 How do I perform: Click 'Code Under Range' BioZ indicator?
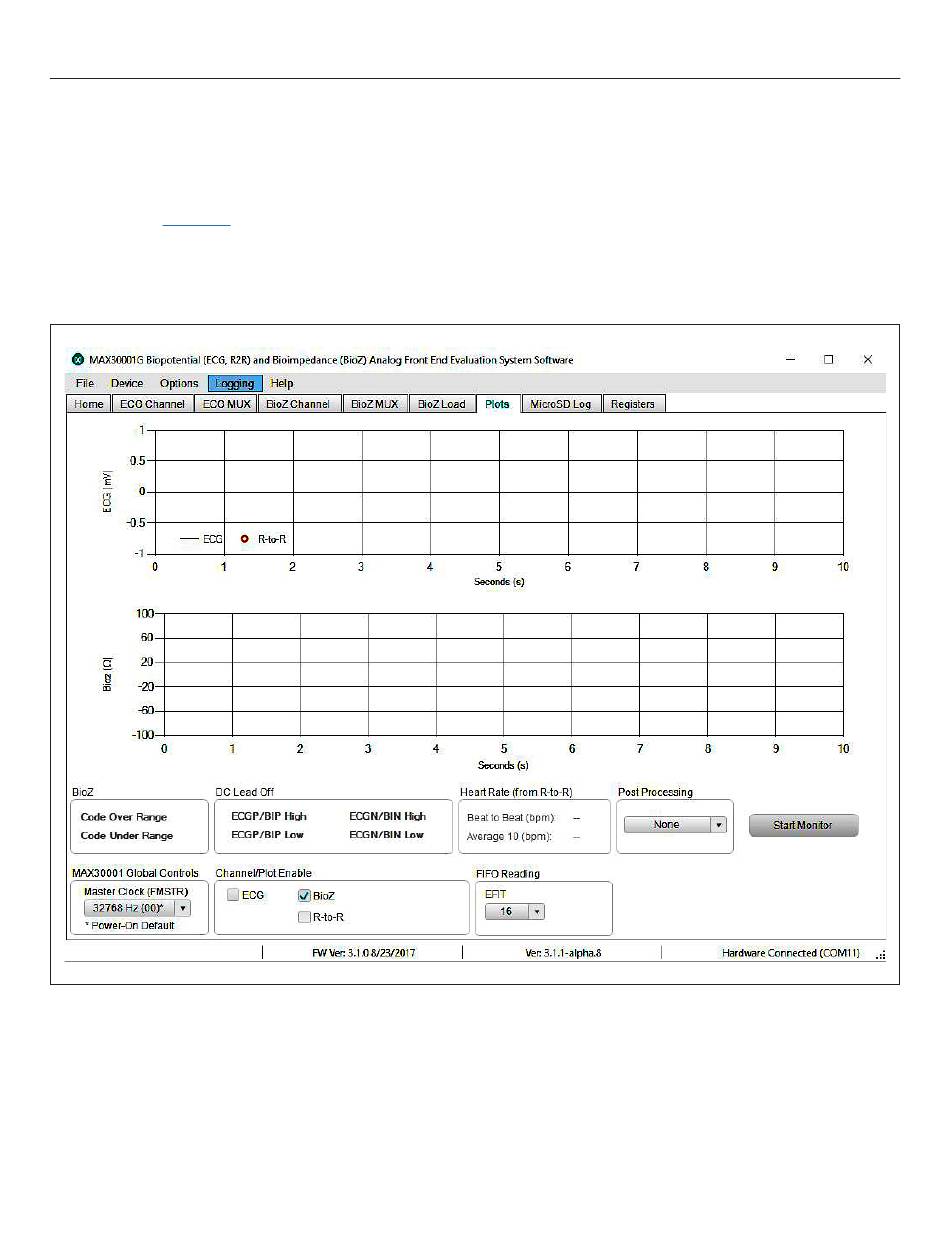click(127, 836)
